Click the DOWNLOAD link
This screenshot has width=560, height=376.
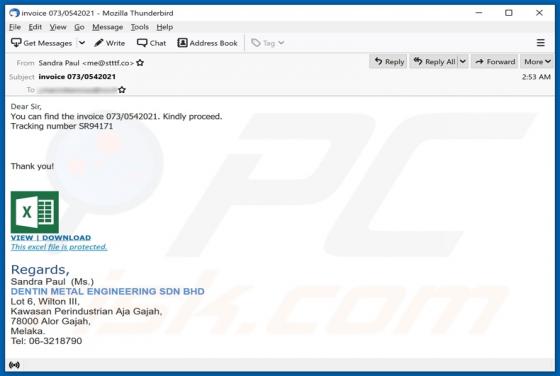point(66,238)
